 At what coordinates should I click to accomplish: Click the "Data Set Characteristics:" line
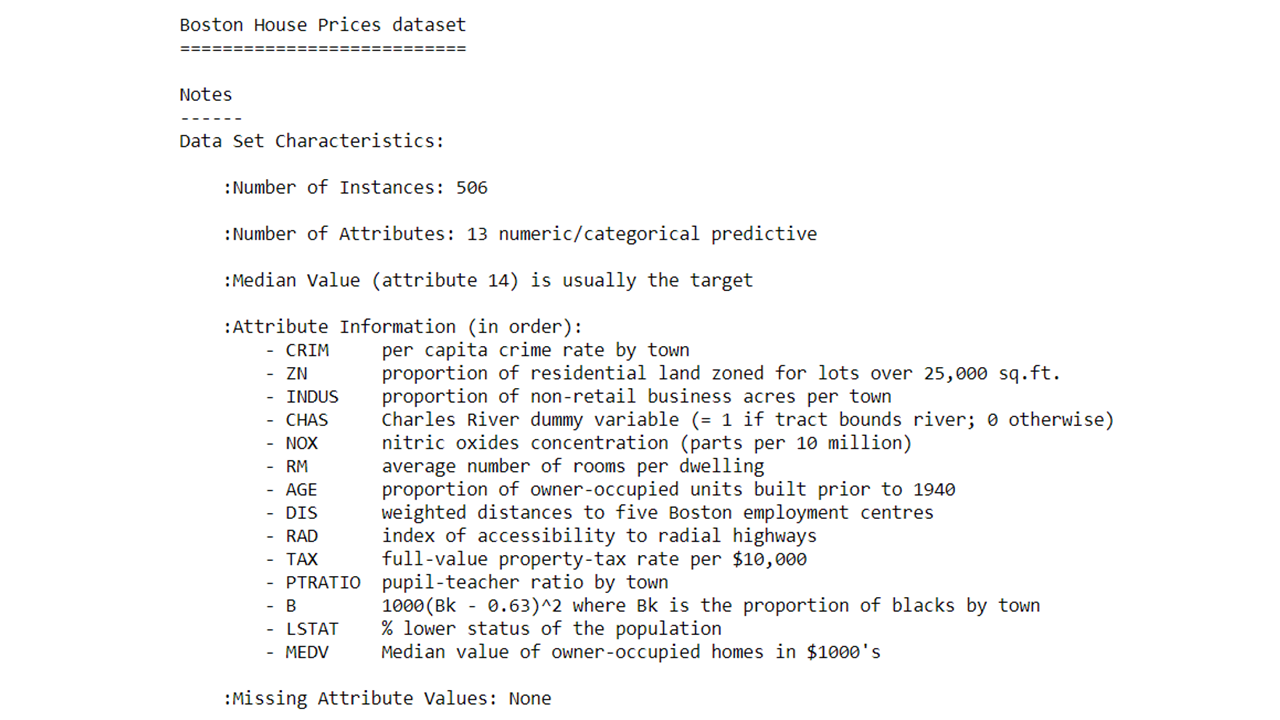(311, 141)
